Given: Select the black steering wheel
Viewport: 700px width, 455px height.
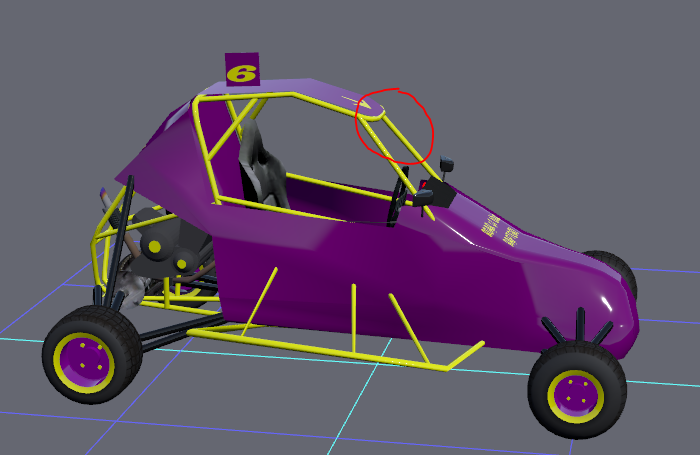Looking at the screenshot, I should [x=399, y=196].
